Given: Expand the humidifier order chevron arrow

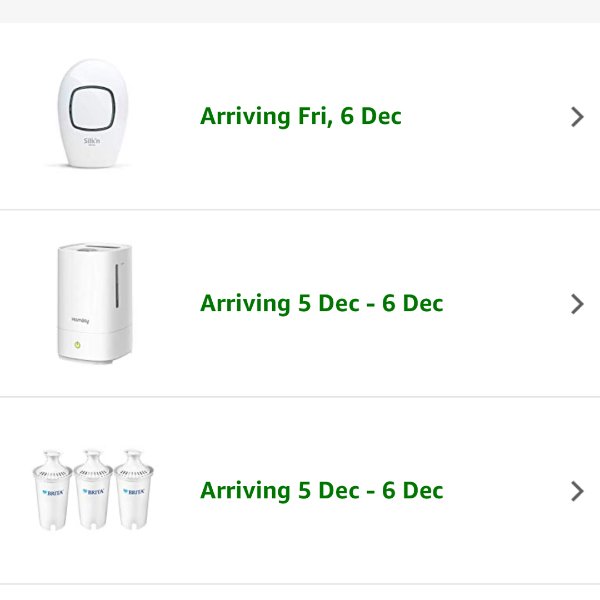Looking at the screenshot, I should click(577, 304).
